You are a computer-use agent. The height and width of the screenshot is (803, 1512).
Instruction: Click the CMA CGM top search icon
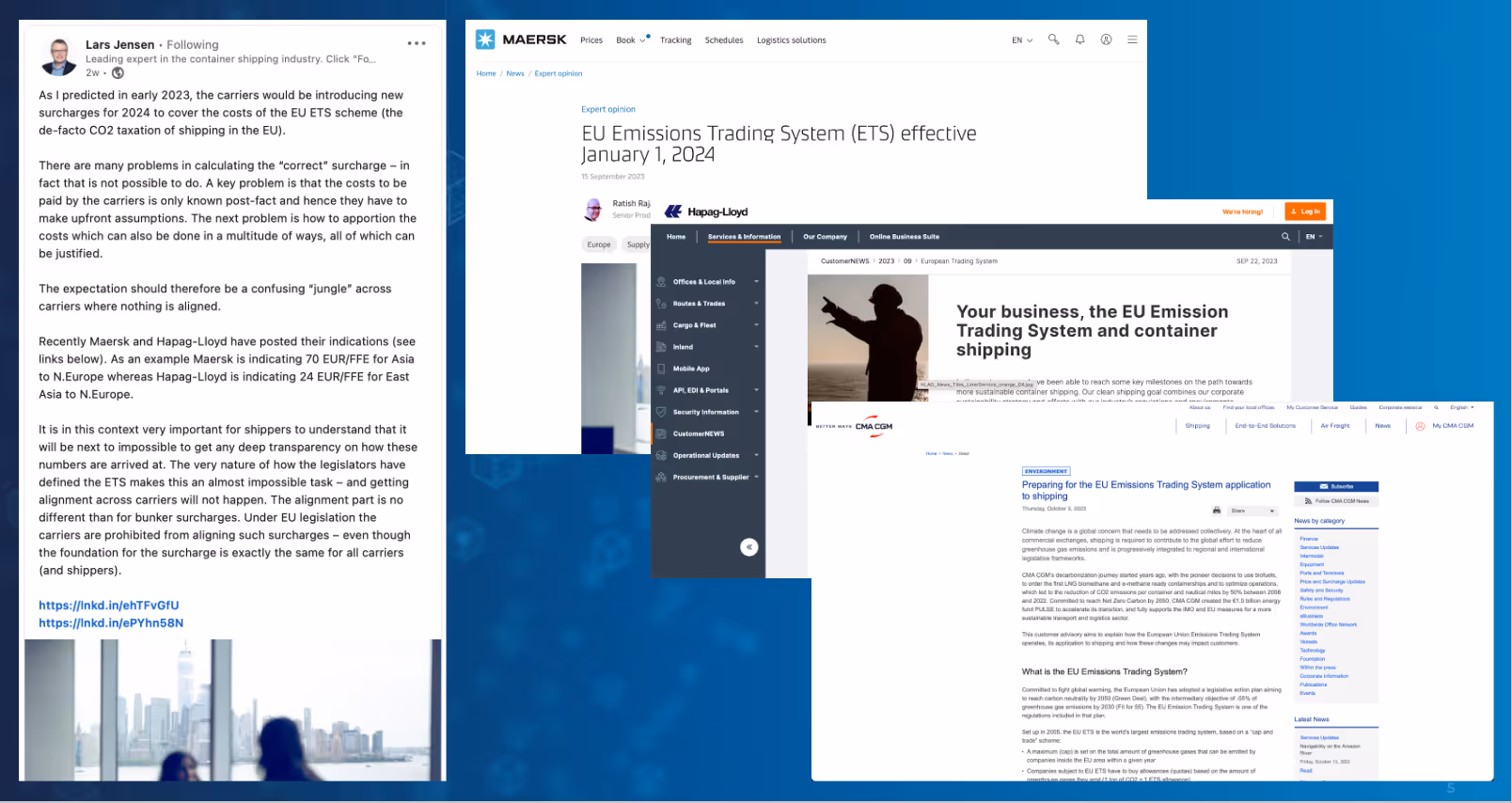(1436, 407)
